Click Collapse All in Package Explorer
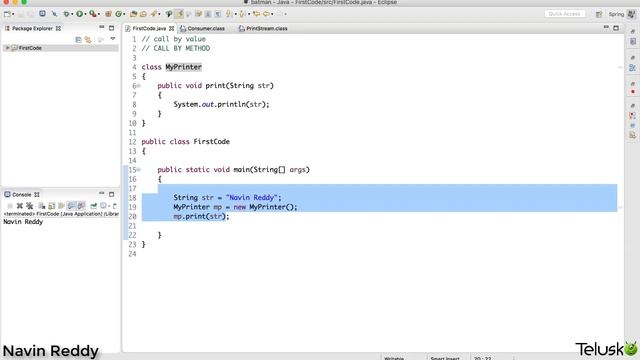Image resolution: width=640 pixels, height=360 pixels. (x=78, y=40)
